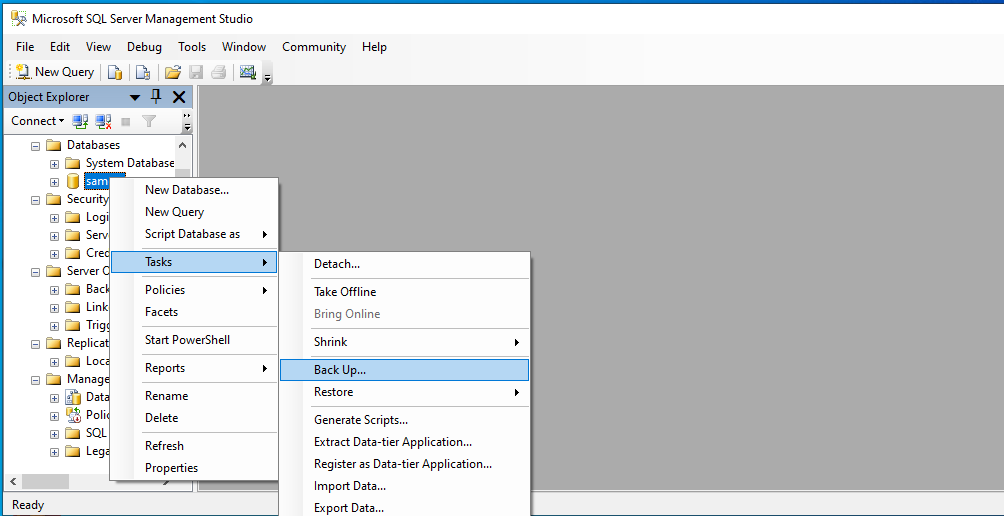
Task: Open the Script Database as submenu
Action: 194,234
